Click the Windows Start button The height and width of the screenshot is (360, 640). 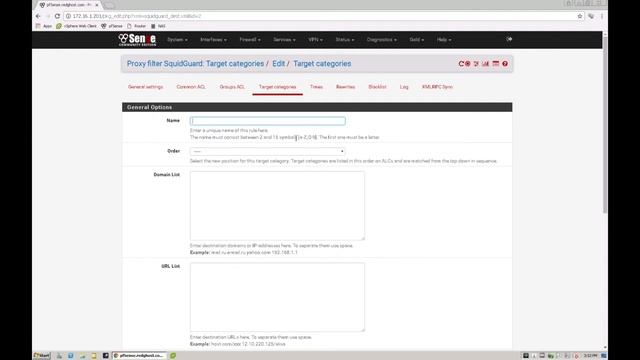tap(42, 356)
